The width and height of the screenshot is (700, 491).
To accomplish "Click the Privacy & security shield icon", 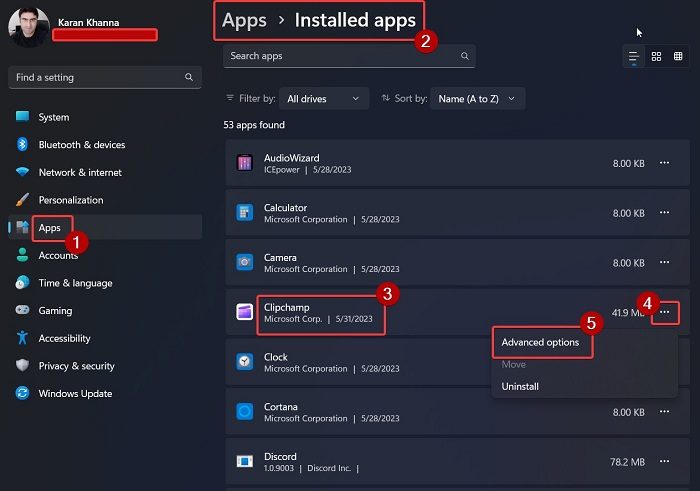I will click(x=22, y=366).
